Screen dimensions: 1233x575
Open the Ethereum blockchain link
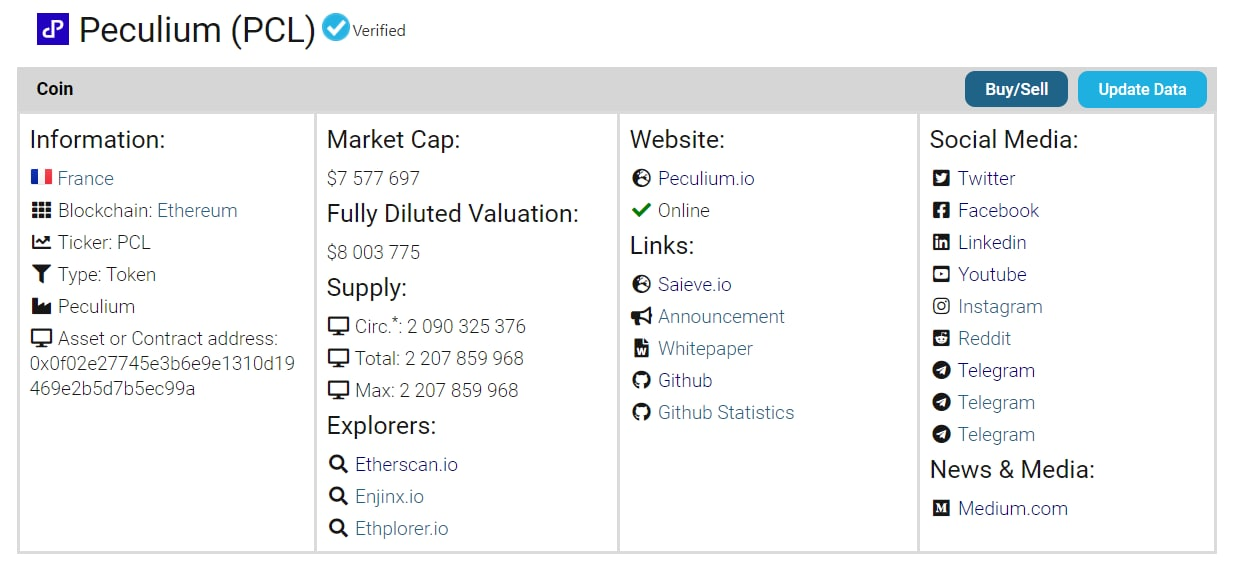click(x=197, y=210)
